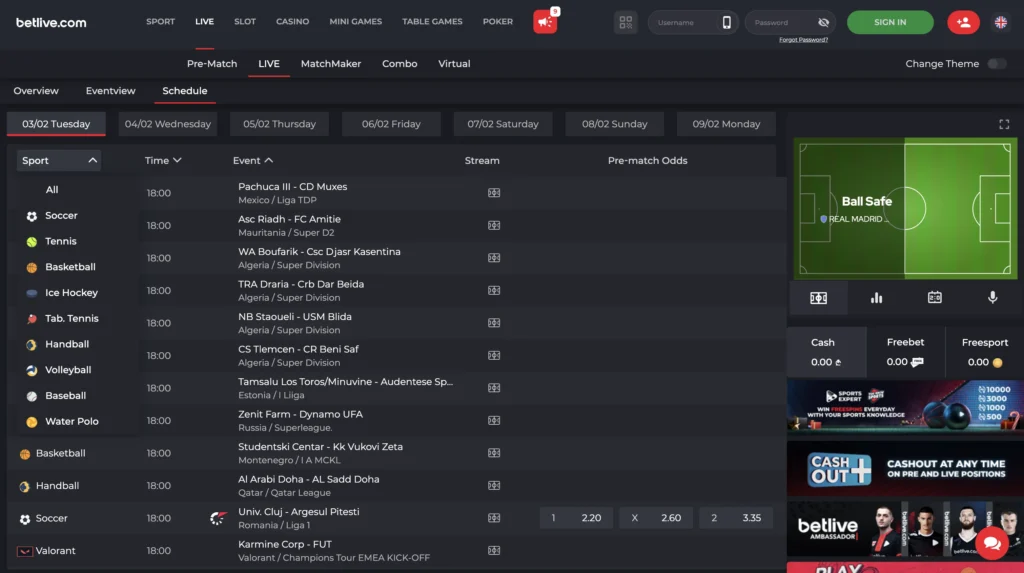Click the red register user icon
This screenshot has width=1024, height=573.
pos(963,22)
